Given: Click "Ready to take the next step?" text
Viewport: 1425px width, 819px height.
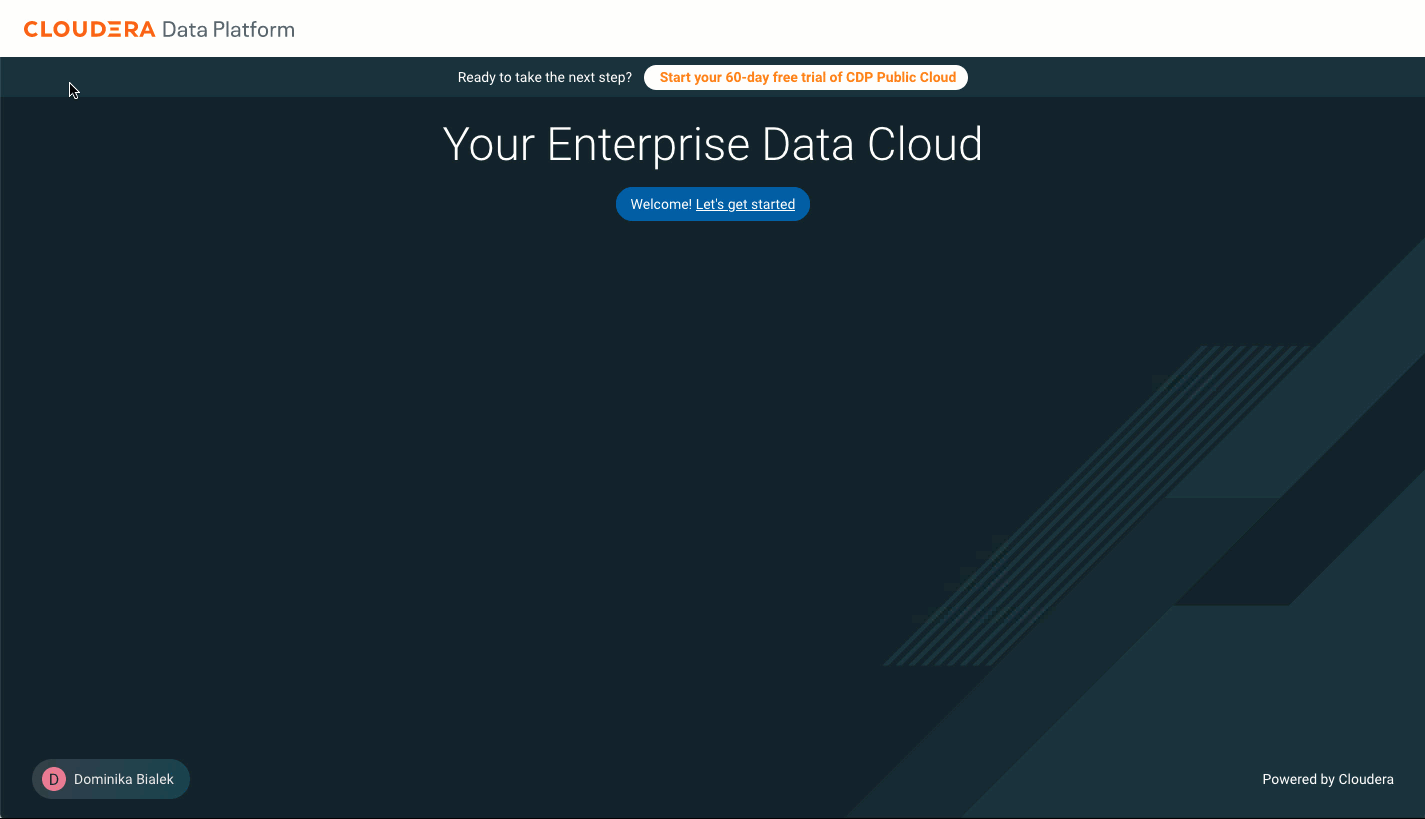Looking at the screenshot, I should point(545,77).
